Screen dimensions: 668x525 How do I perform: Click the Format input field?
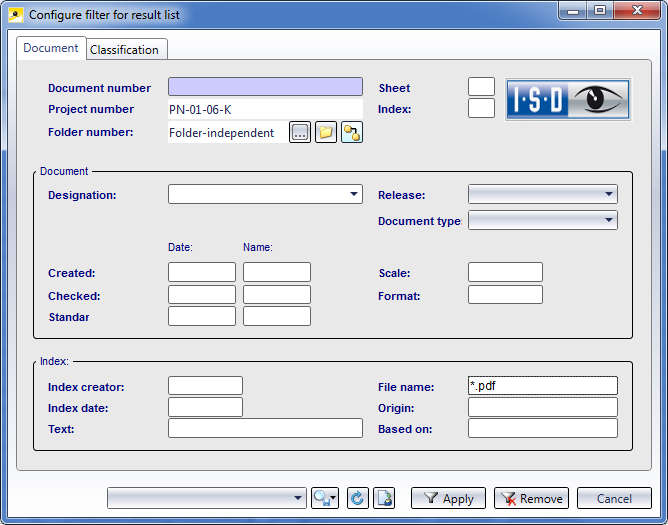[505, 294]
